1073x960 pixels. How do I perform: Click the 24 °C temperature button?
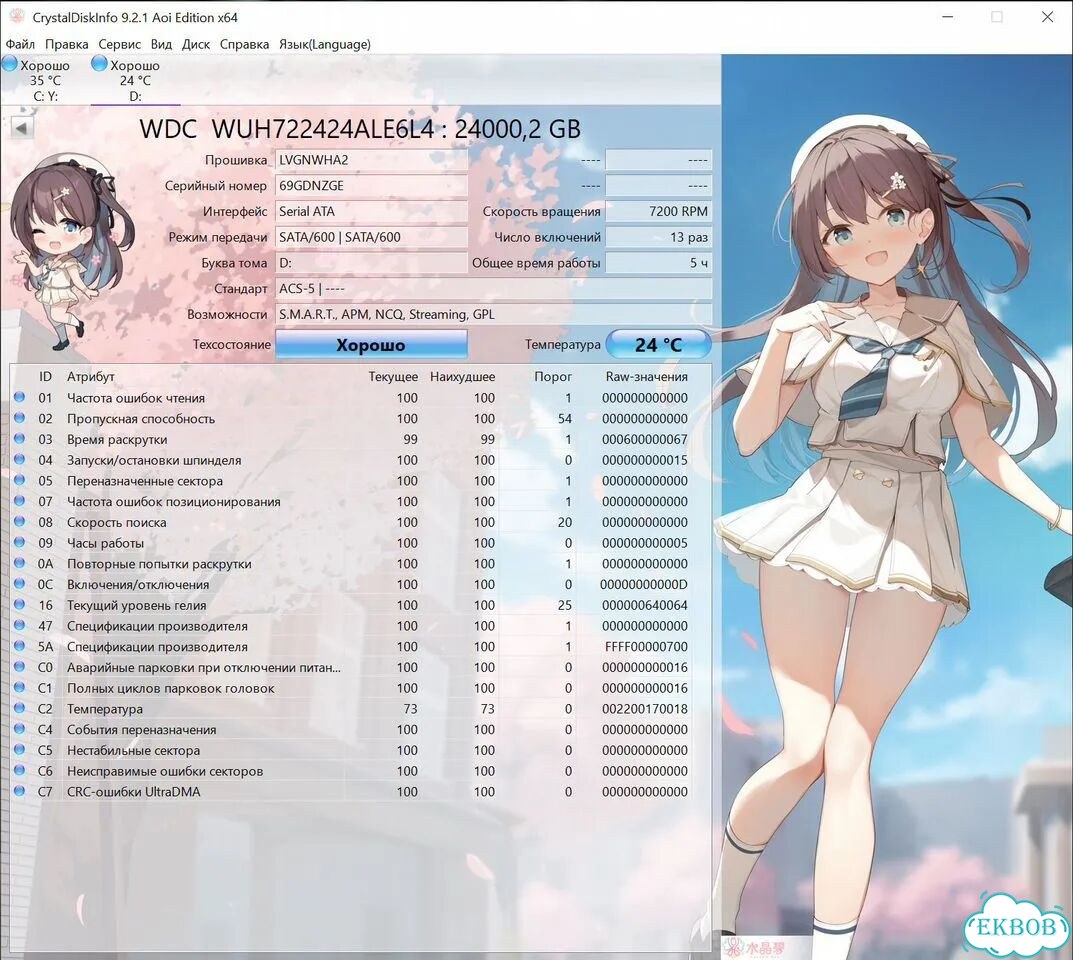(658, 345)
